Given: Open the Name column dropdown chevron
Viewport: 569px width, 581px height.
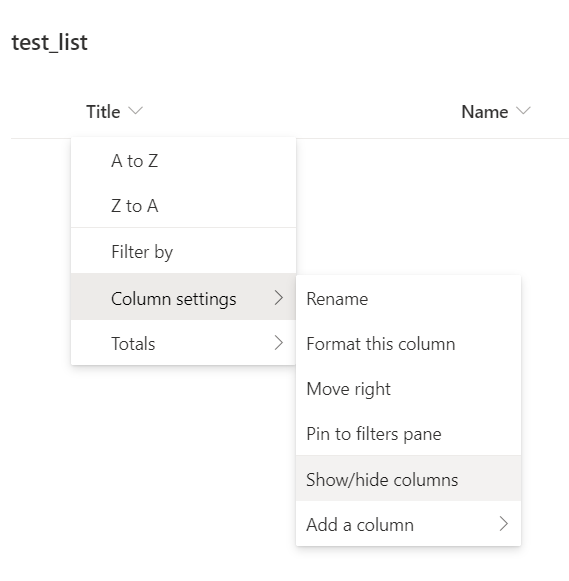Looking at the screenshot, I should coord(523,111).
